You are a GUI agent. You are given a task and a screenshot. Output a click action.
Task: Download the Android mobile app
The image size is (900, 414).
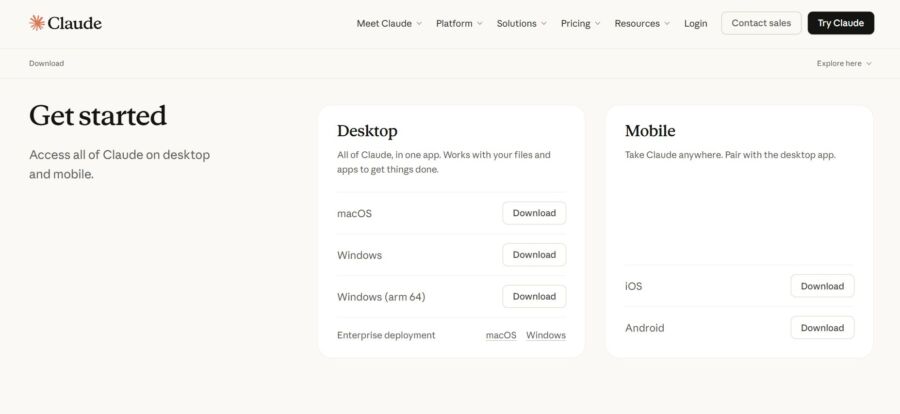tap(823, 328)
